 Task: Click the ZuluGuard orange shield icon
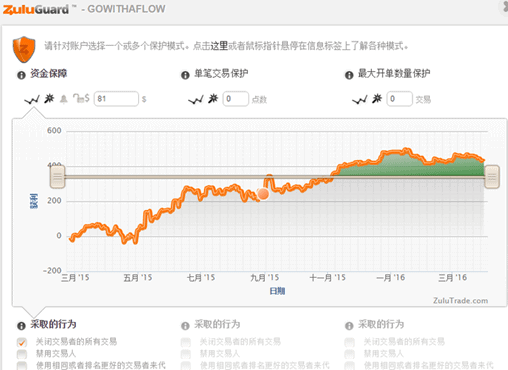click(x=24, y=50)
